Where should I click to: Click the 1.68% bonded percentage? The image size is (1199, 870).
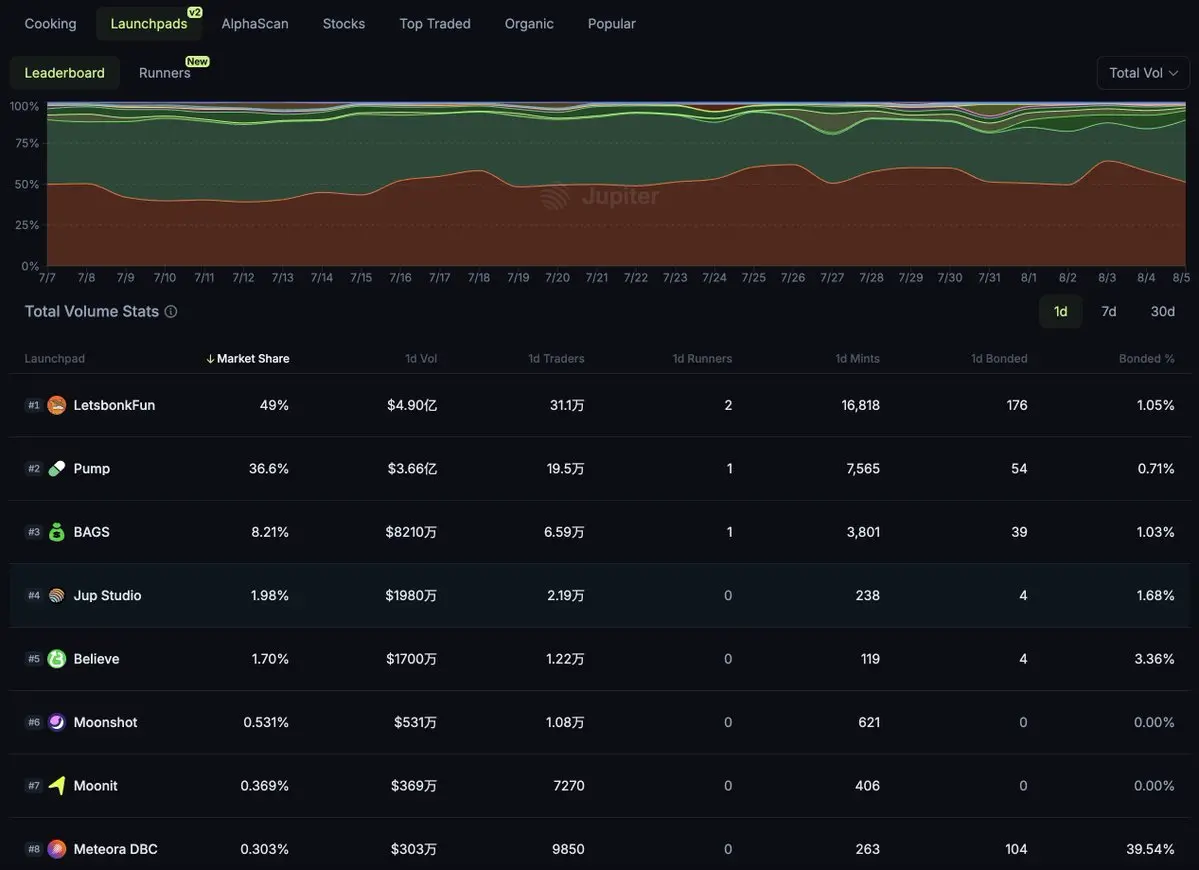(1155, 596)
